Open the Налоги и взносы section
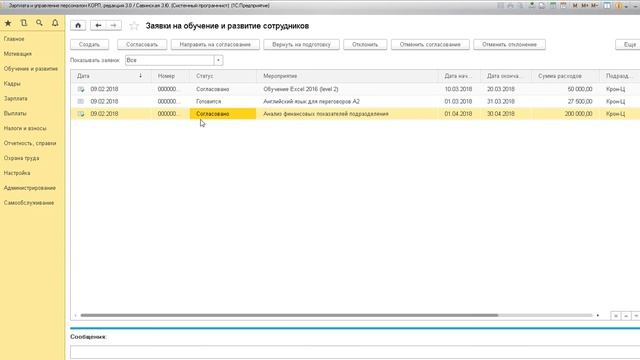 point(25,128)
